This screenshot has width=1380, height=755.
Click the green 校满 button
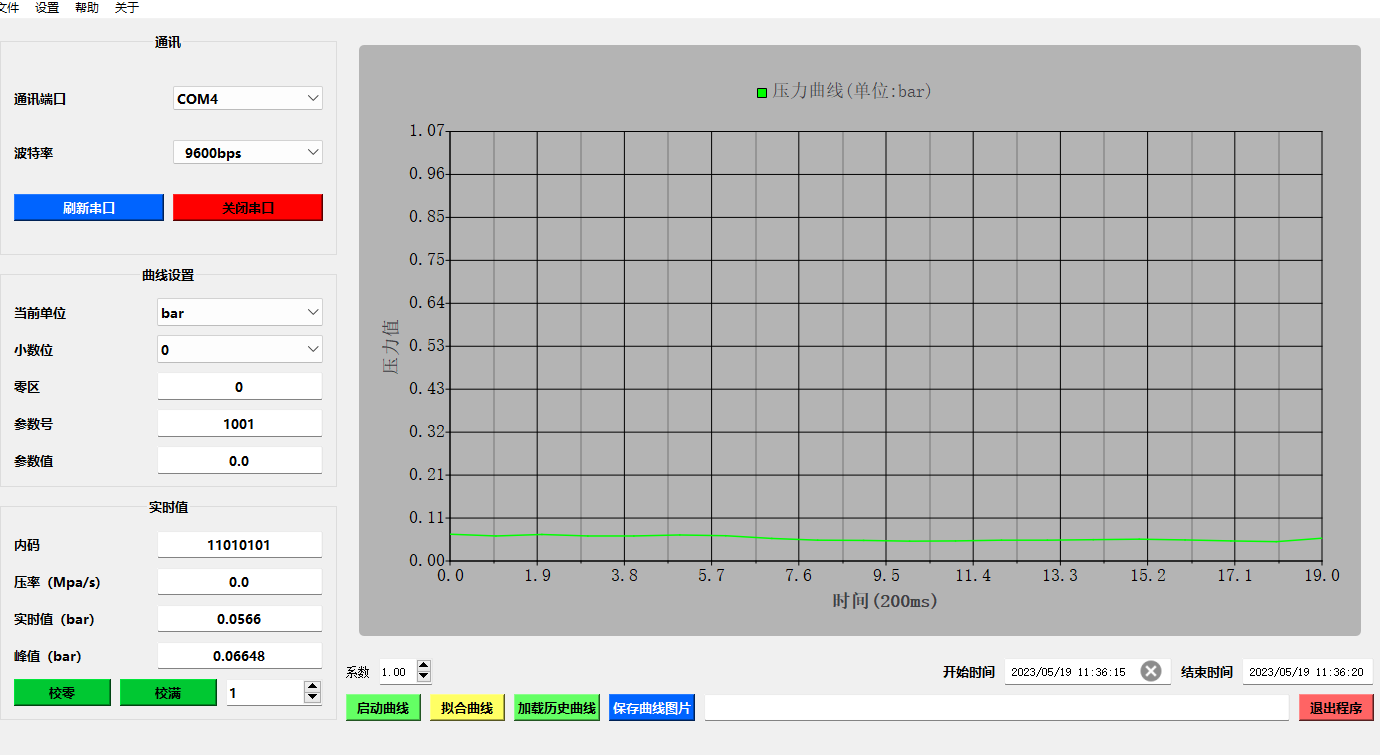(168, 692)
